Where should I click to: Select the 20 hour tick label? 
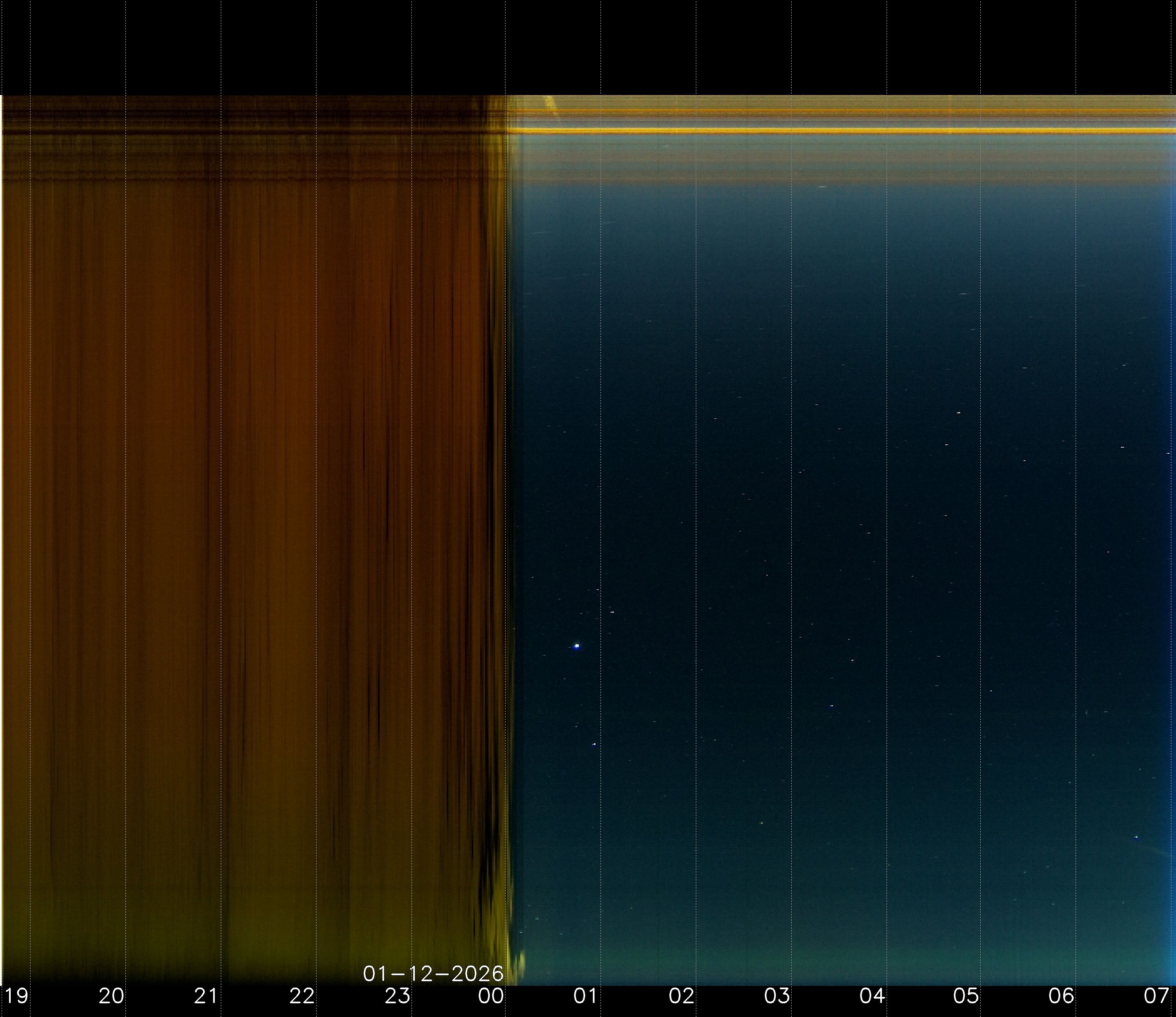coord(111,996)
